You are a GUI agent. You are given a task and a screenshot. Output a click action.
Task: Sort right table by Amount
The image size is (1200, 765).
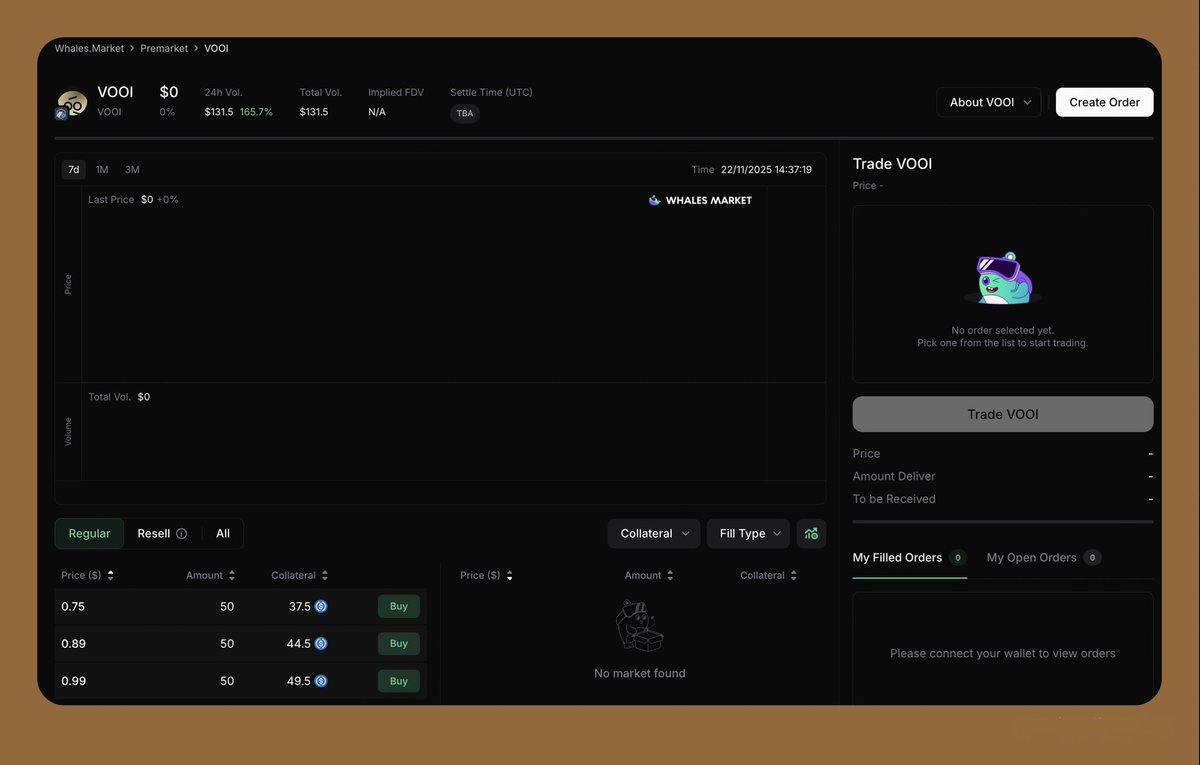tap(649, 576)
